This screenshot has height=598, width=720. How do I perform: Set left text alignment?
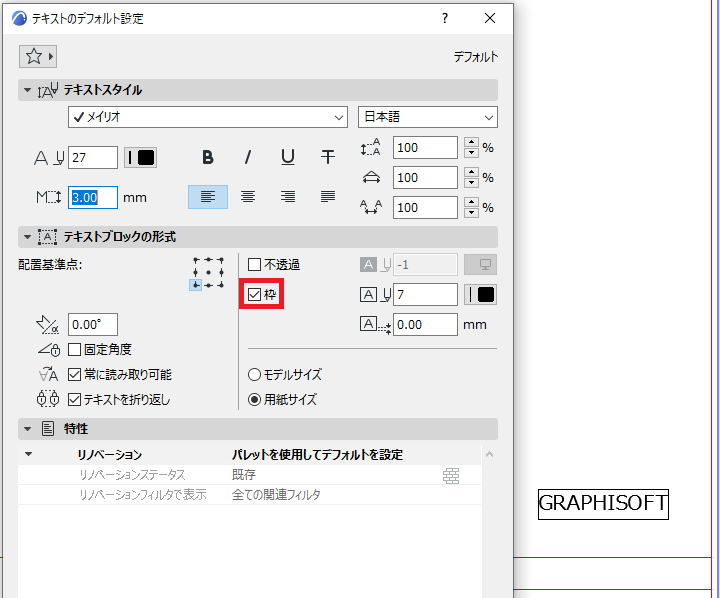click(x=208, y=197)
